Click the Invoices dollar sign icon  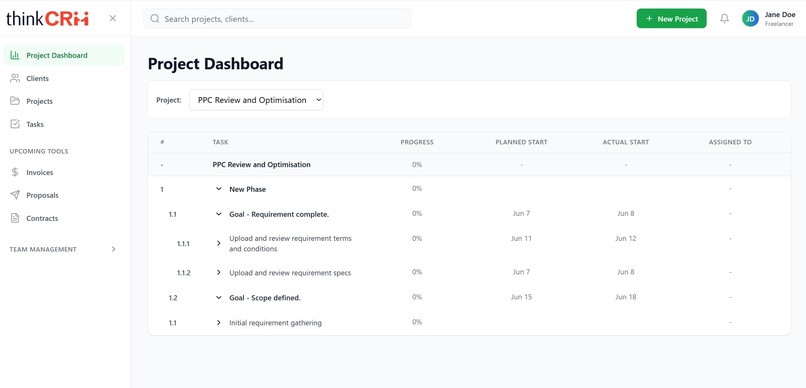(15, 172)
